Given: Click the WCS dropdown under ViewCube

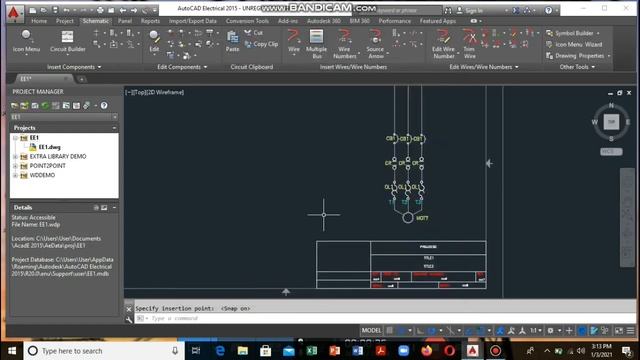Looking at the screenshot, I should coord(611,151).
